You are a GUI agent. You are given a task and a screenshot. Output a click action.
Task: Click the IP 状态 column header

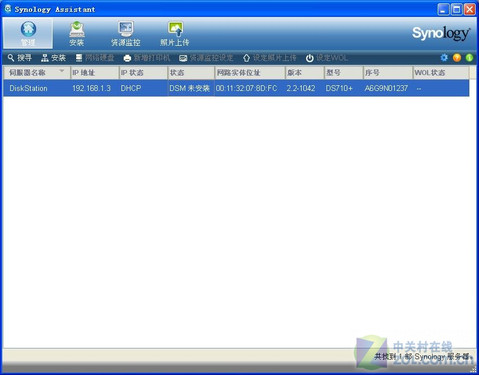(x=143, y=72)
